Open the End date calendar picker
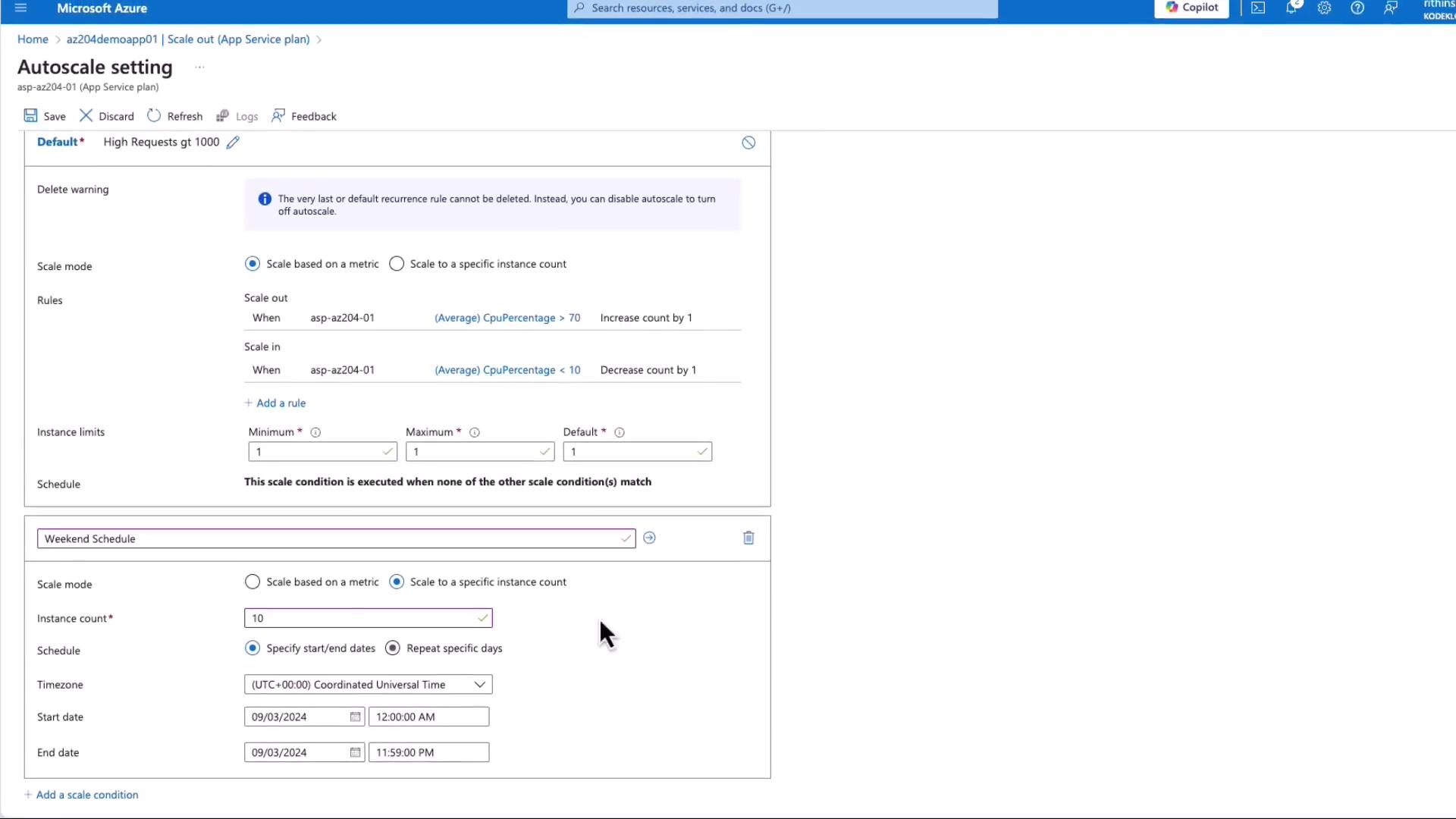Image resolution: width=1456 pixels, height=819 pixels. pos(355,752)
